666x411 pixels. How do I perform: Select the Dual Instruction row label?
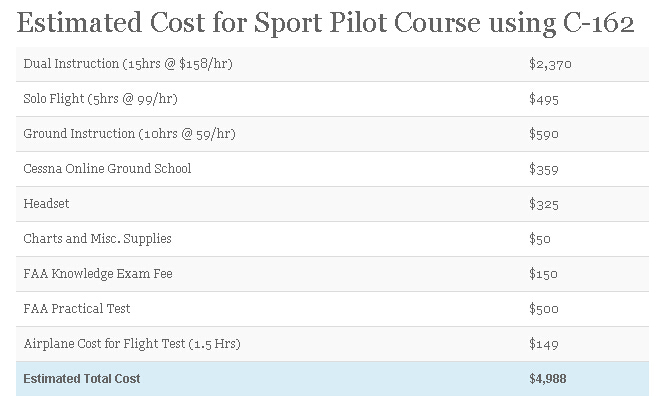[128, 64]
